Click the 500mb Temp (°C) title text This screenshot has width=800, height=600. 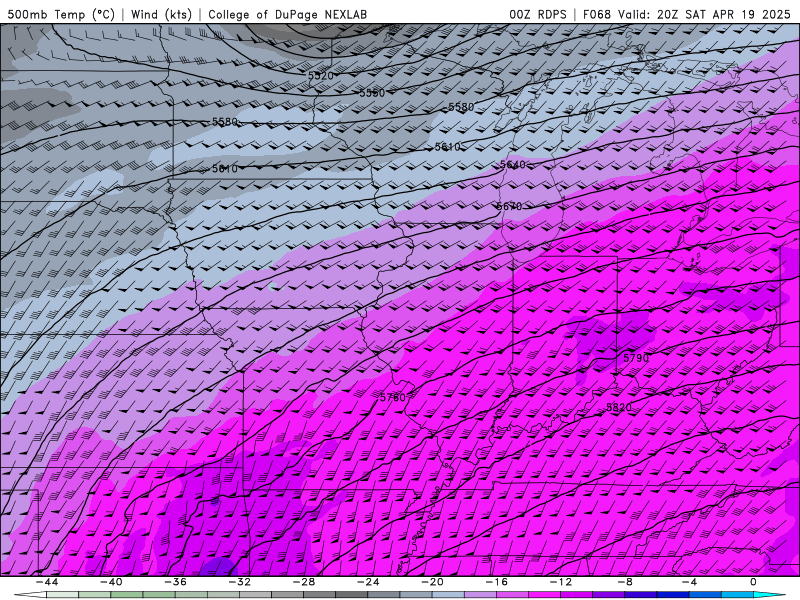click(x=62, y=14)
